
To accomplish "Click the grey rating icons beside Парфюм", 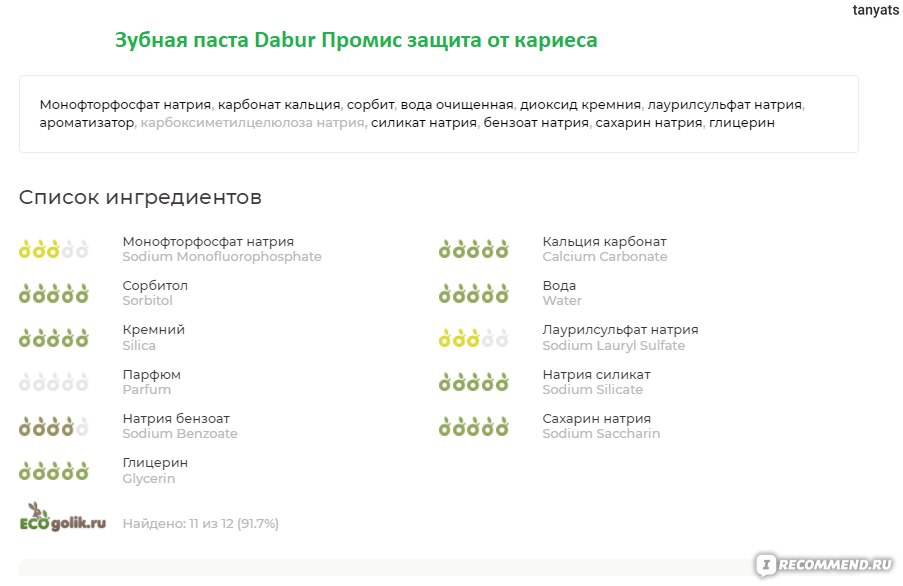I will pos(54,382).
